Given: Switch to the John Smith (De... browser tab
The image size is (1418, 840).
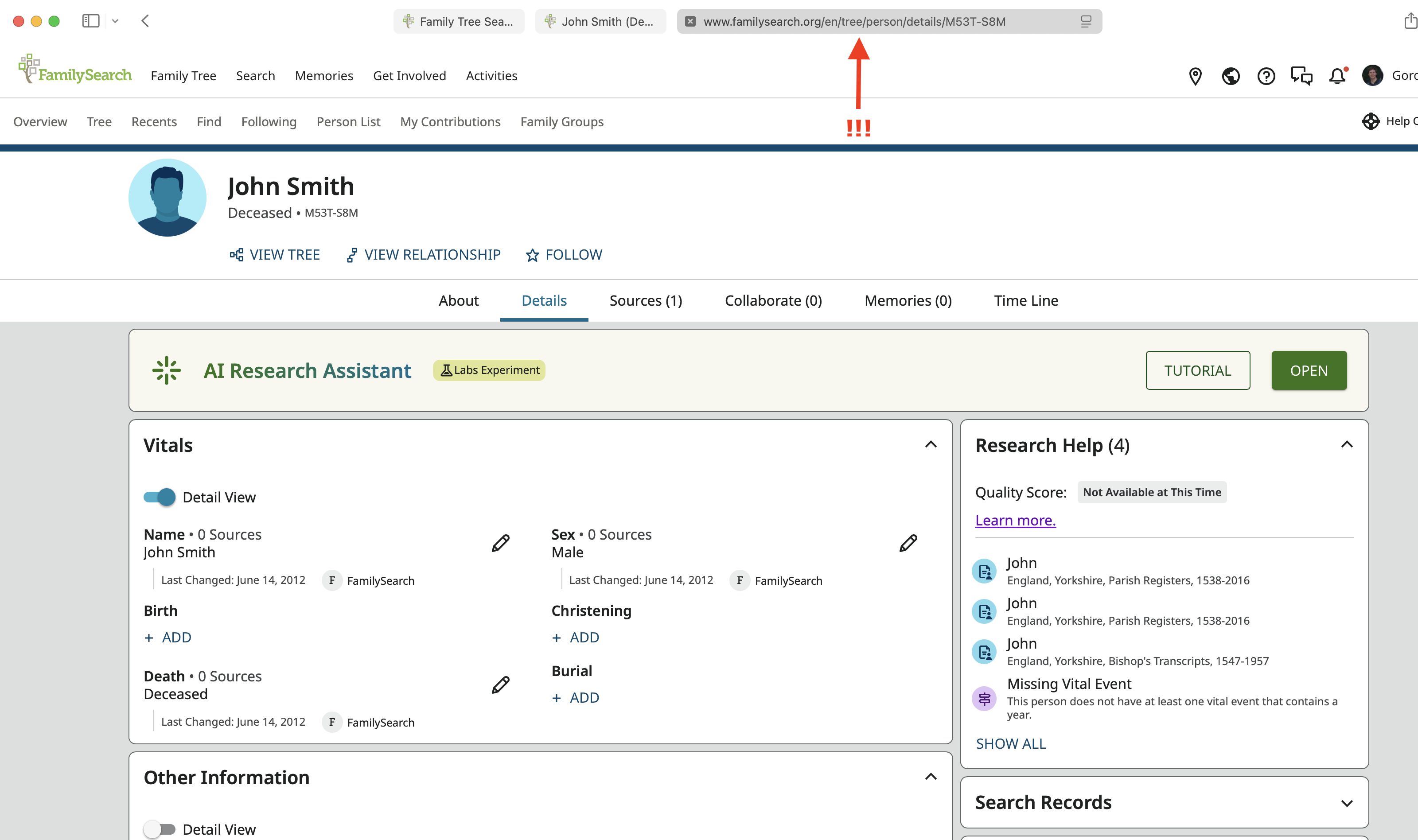Looking at the screenshot, I should pos(600,22).
